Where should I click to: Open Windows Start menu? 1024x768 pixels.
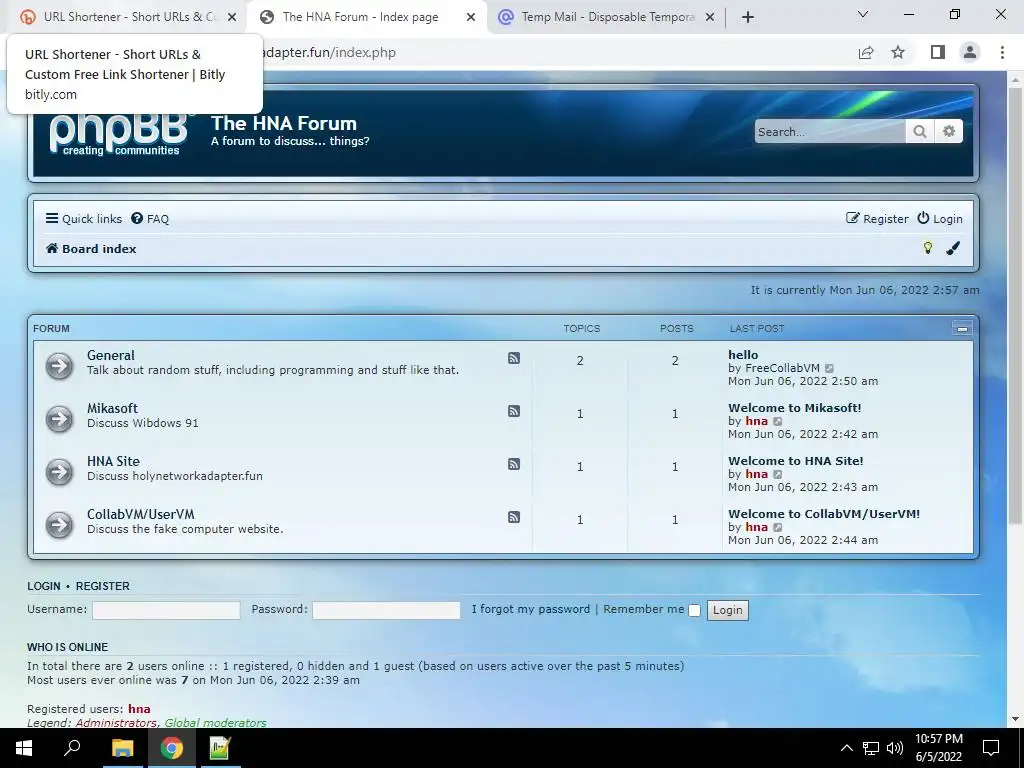[24, 748]
